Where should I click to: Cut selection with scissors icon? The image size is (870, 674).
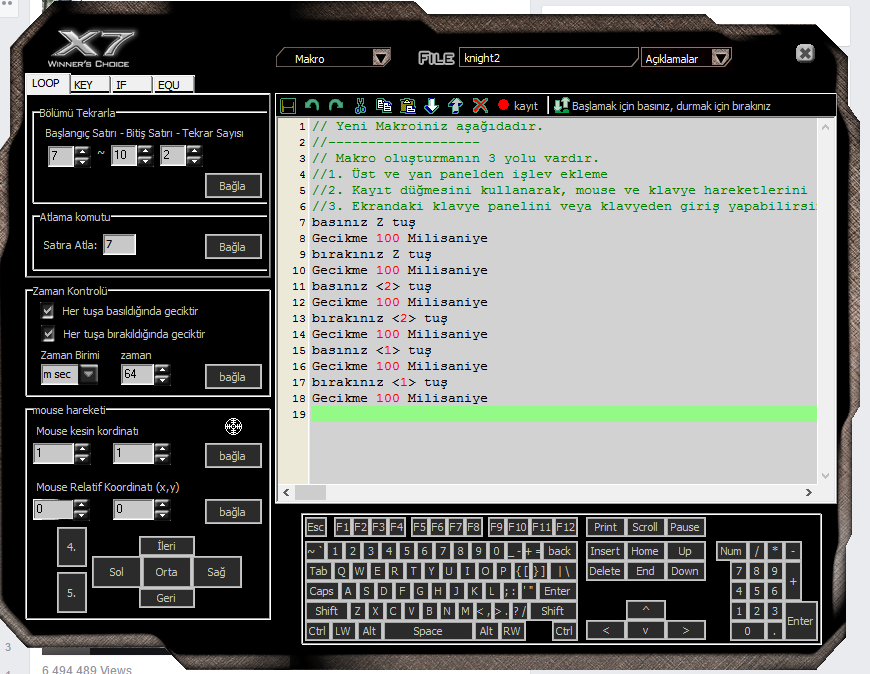click(360, 105)
